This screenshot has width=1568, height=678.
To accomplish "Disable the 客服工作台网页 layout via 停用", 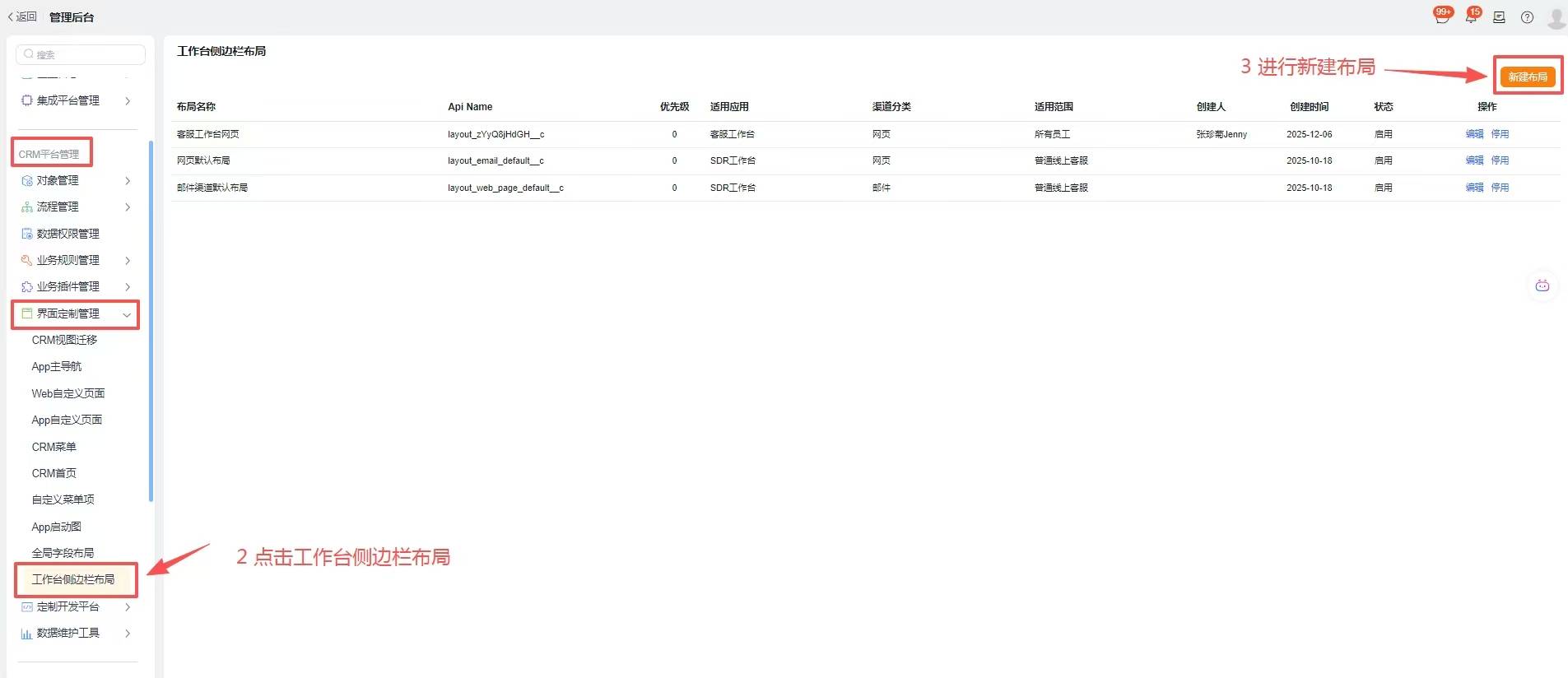I will (1500, 134).
